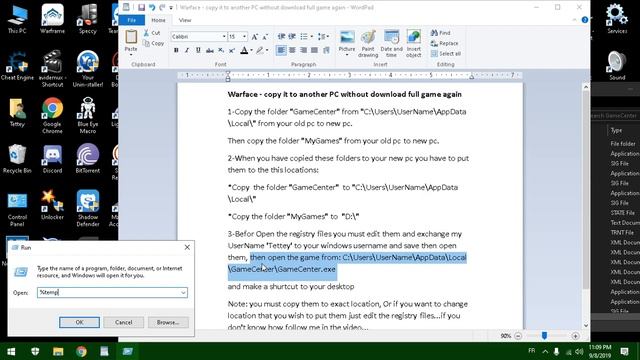Open the highlight color dropdown arrow
The height and width of the screenshot is (360, 640).
pyautogui.click(x=267, y=50)
